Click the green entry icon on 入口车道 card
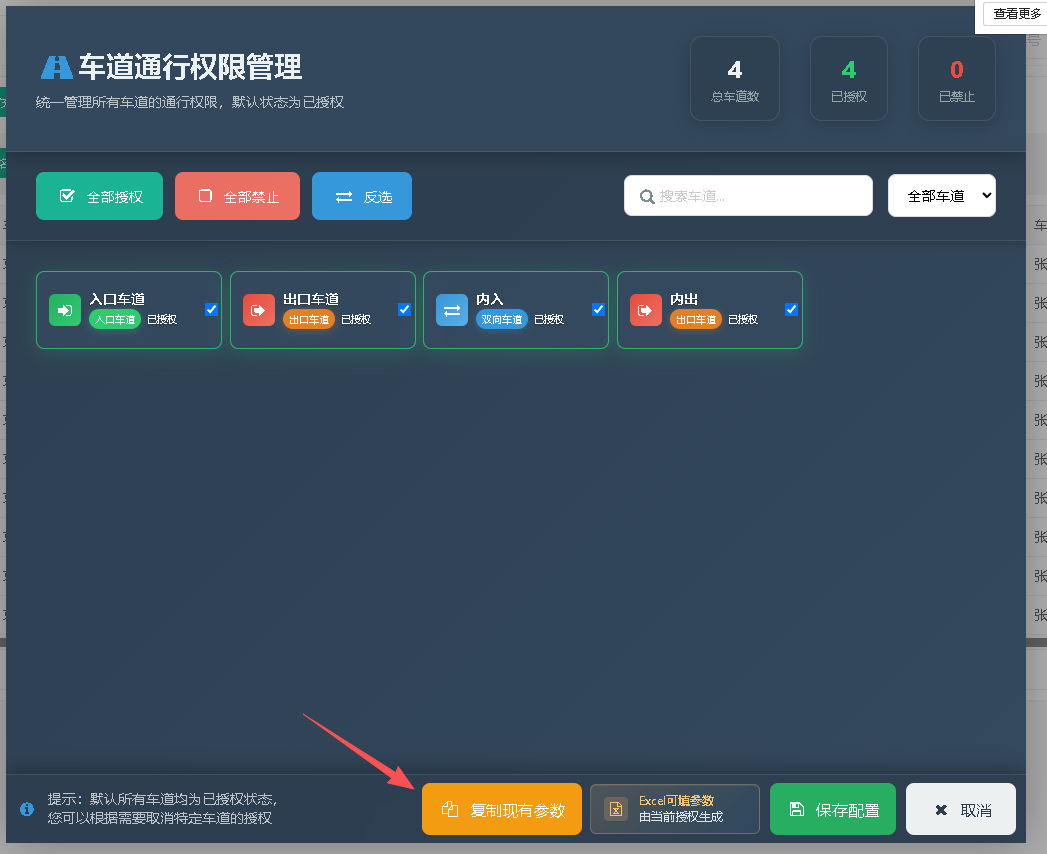This screenshot has width=1047, height=854. (x=65, y=310)
